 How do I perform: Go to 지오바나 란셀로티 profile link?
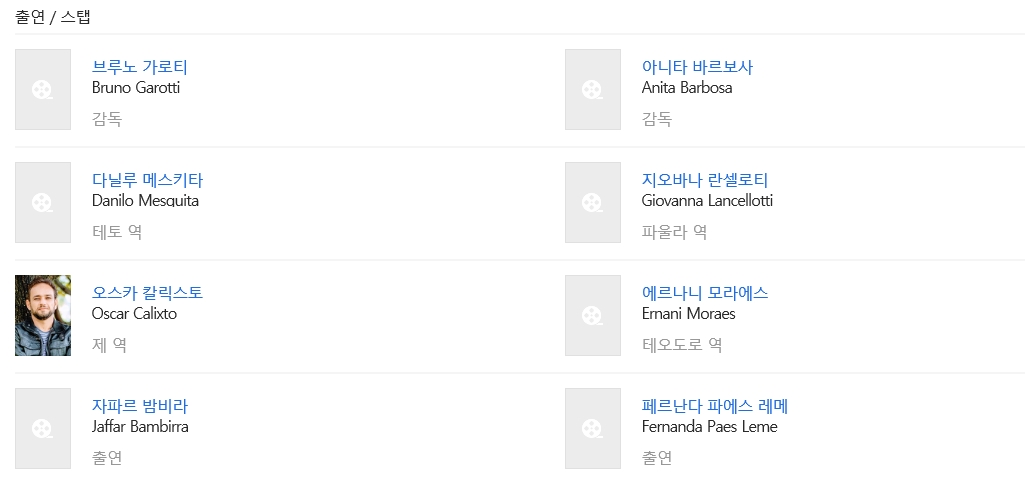(704, 180)
